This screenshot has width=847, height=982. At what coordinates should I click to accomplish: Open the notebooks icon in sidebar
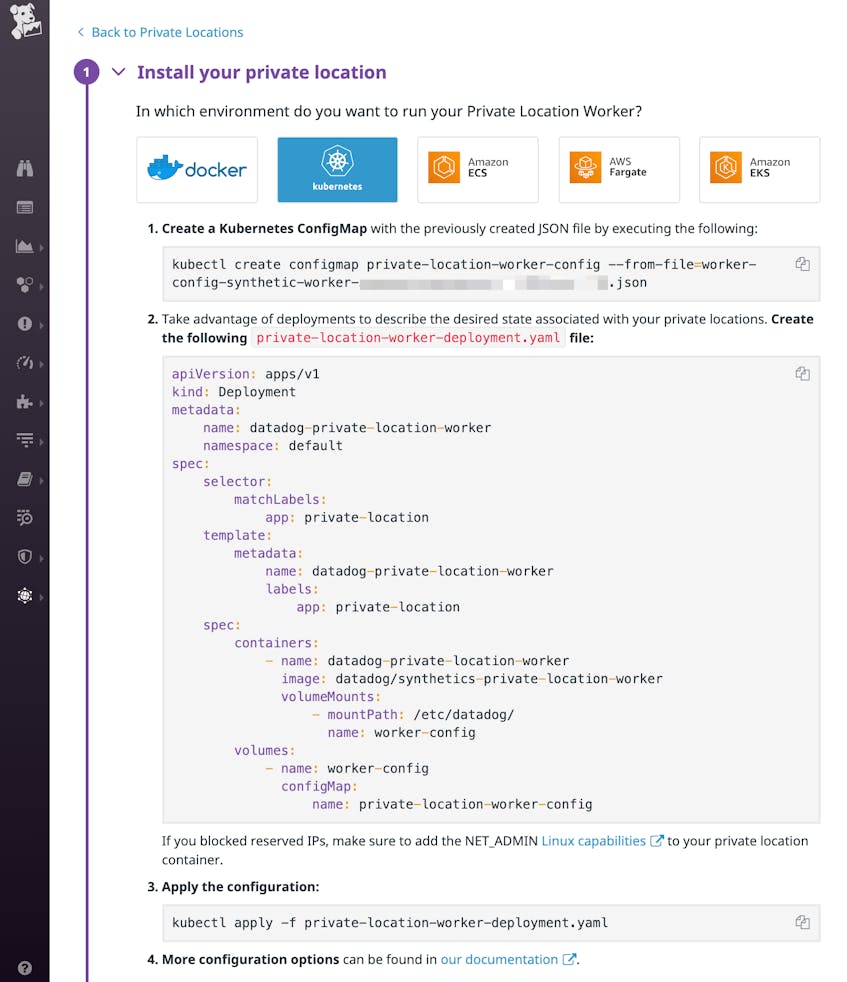pos(24,479)
